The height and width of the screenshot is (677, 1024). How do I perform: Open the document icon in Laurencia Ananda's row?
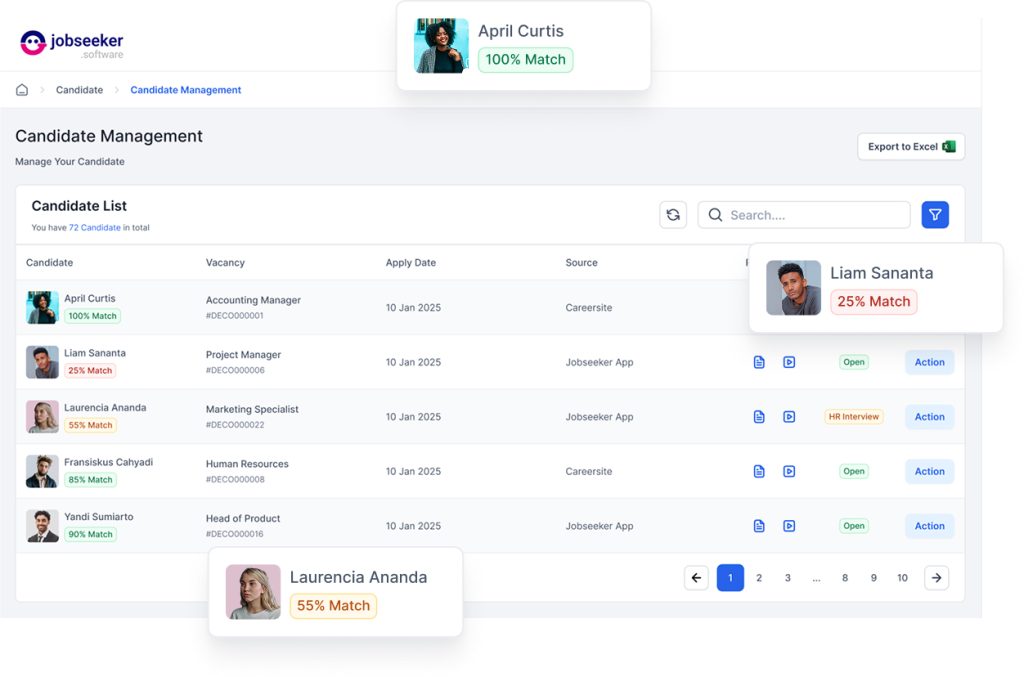click(759, 417)
